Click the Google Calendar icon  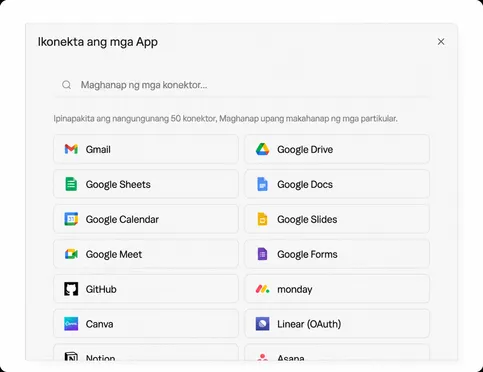[71, 219]
